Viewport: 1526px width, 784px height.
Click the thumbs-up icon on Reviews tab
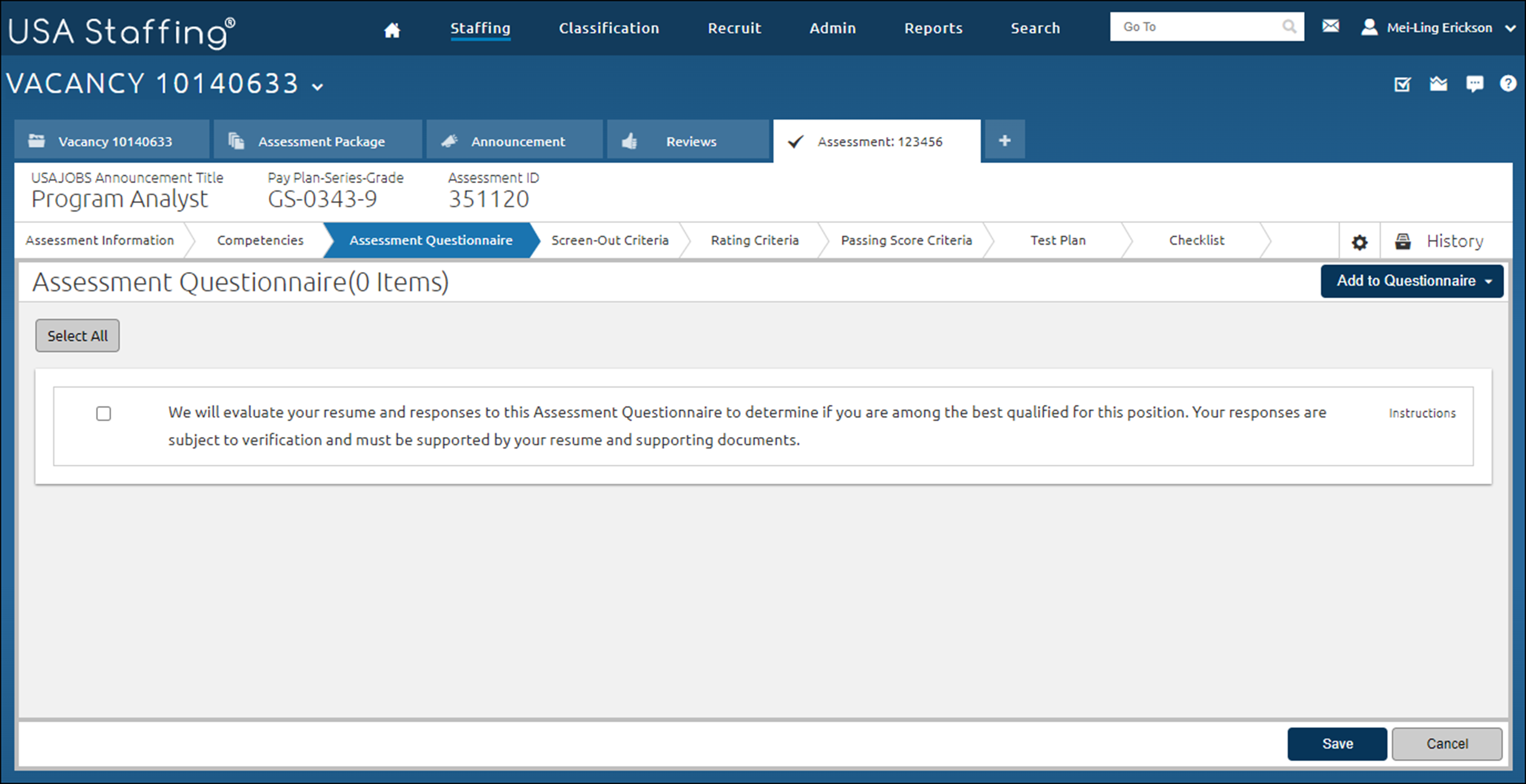629,141
